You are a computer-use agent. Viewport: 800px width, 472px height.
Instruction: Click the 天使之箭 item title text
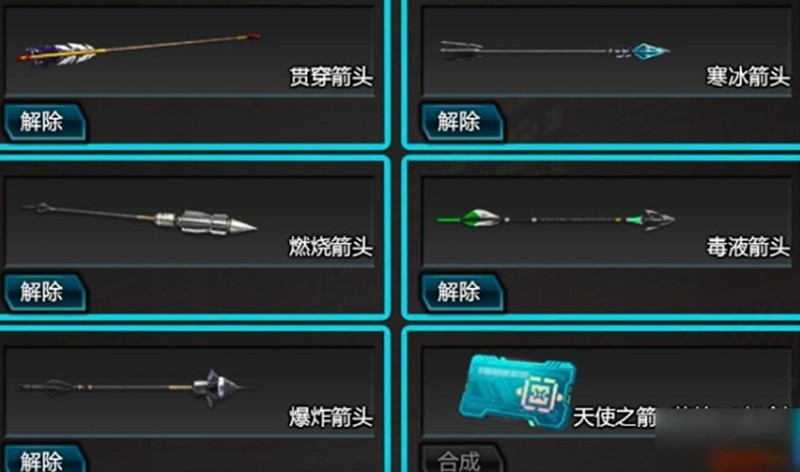pos(614,417)
